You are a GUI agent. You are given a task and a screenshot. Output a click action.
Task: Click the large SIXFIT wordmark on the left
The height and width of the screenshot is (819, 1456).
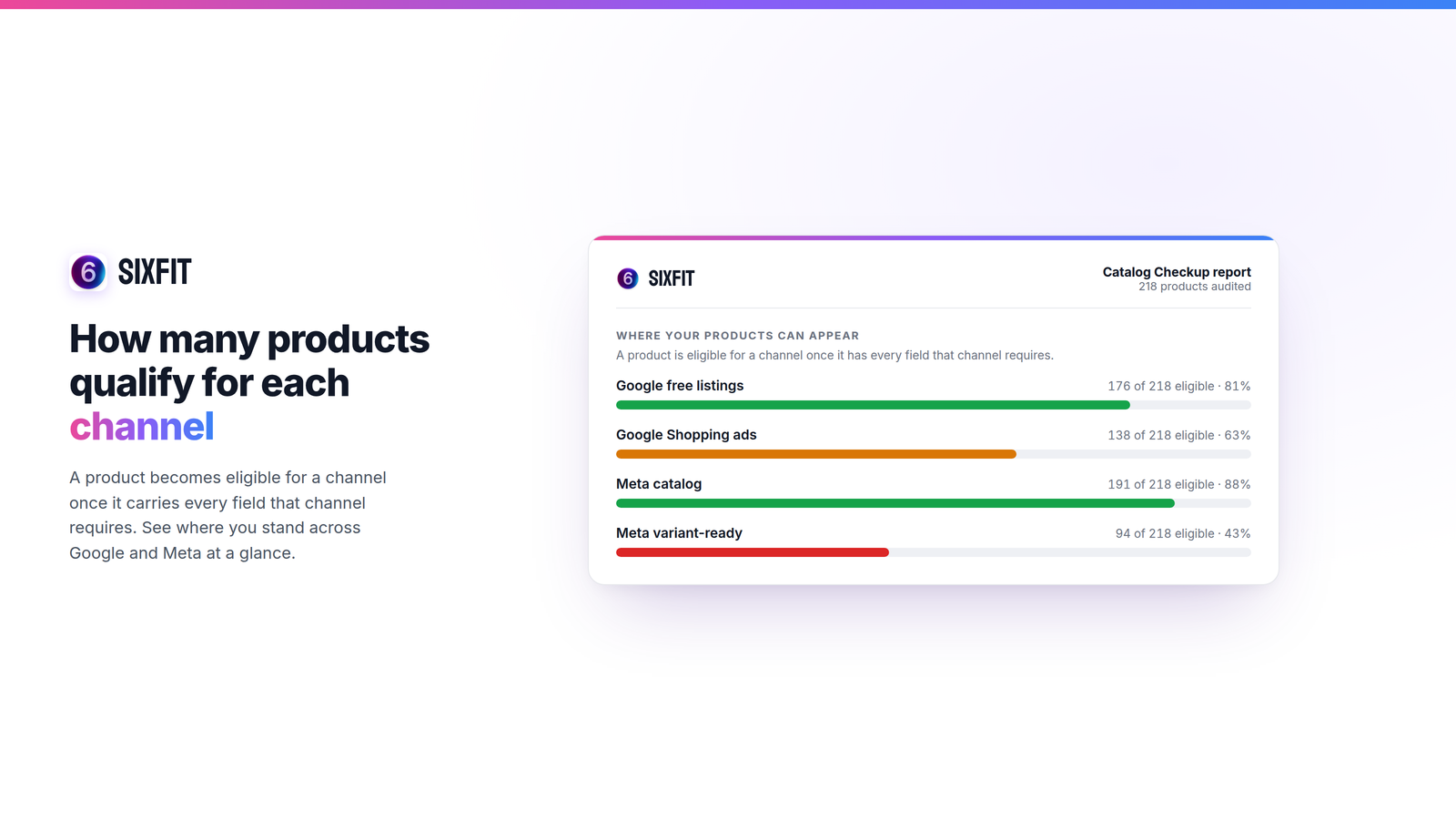pyautogui.click(x=155, y=272)
